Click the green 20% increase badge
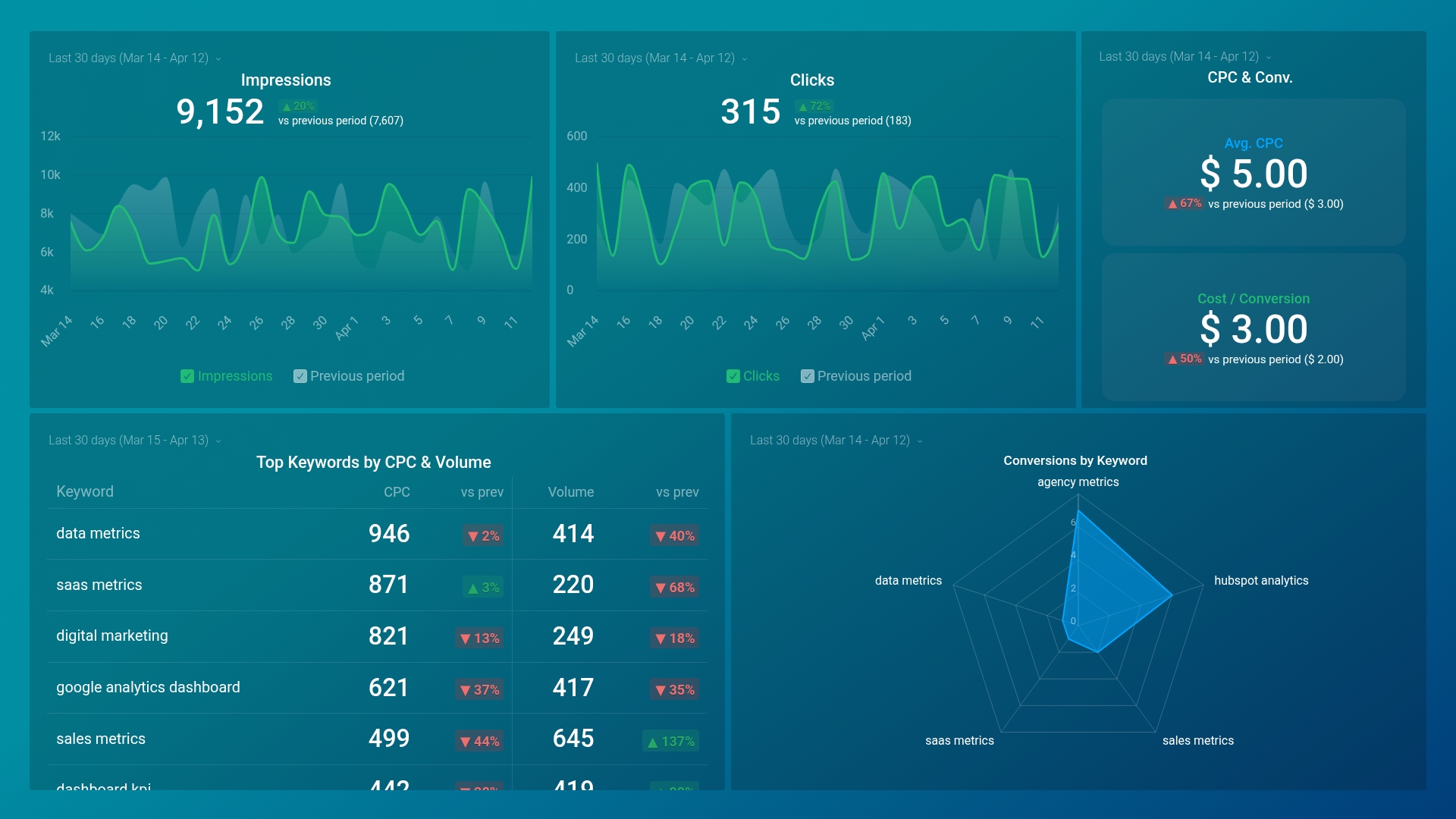1456x819 pixels. pyautogui.click(x=299, y=106)
